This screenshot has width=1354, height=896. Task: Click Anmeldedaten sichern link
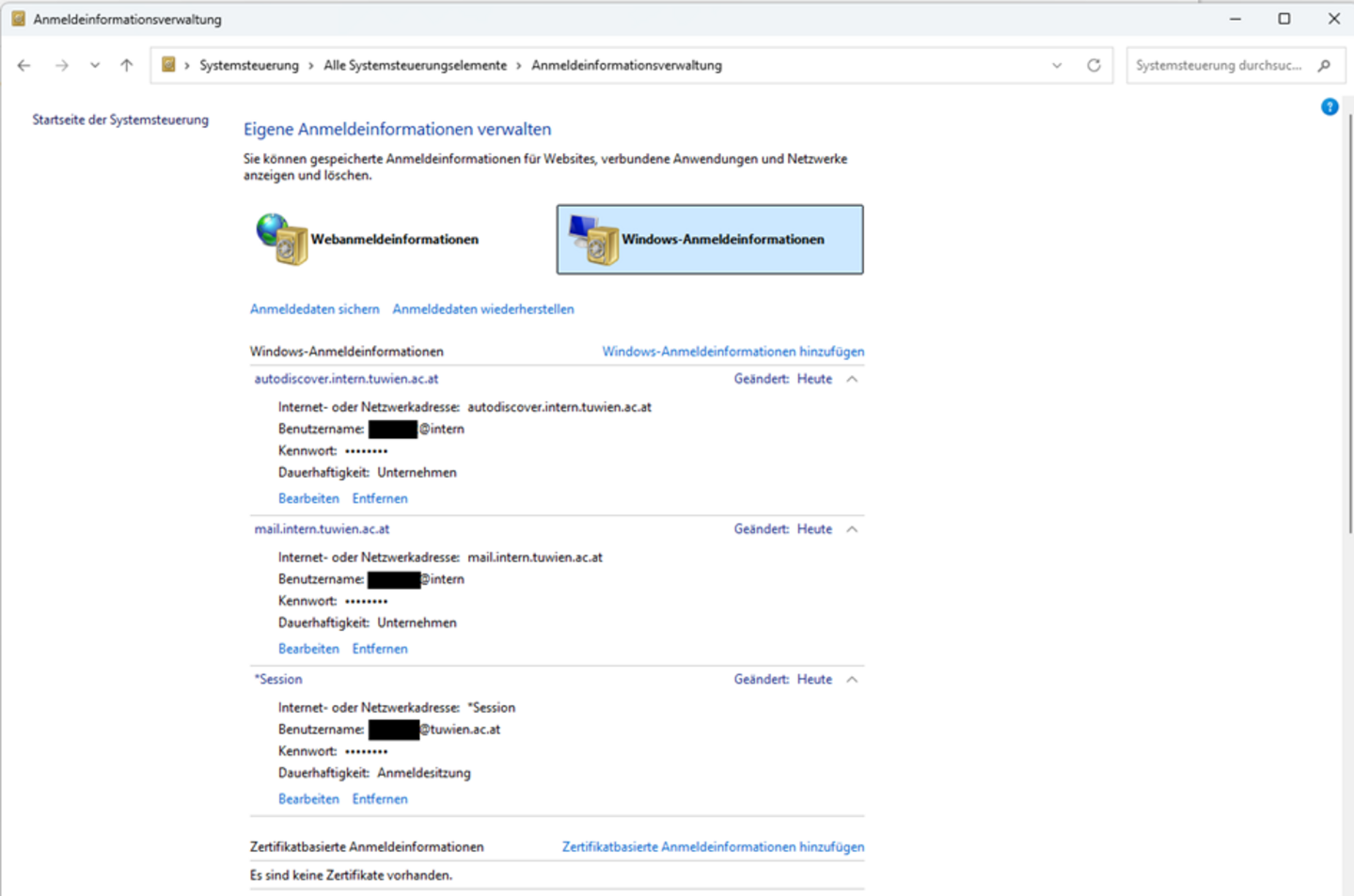click(314, 308)
